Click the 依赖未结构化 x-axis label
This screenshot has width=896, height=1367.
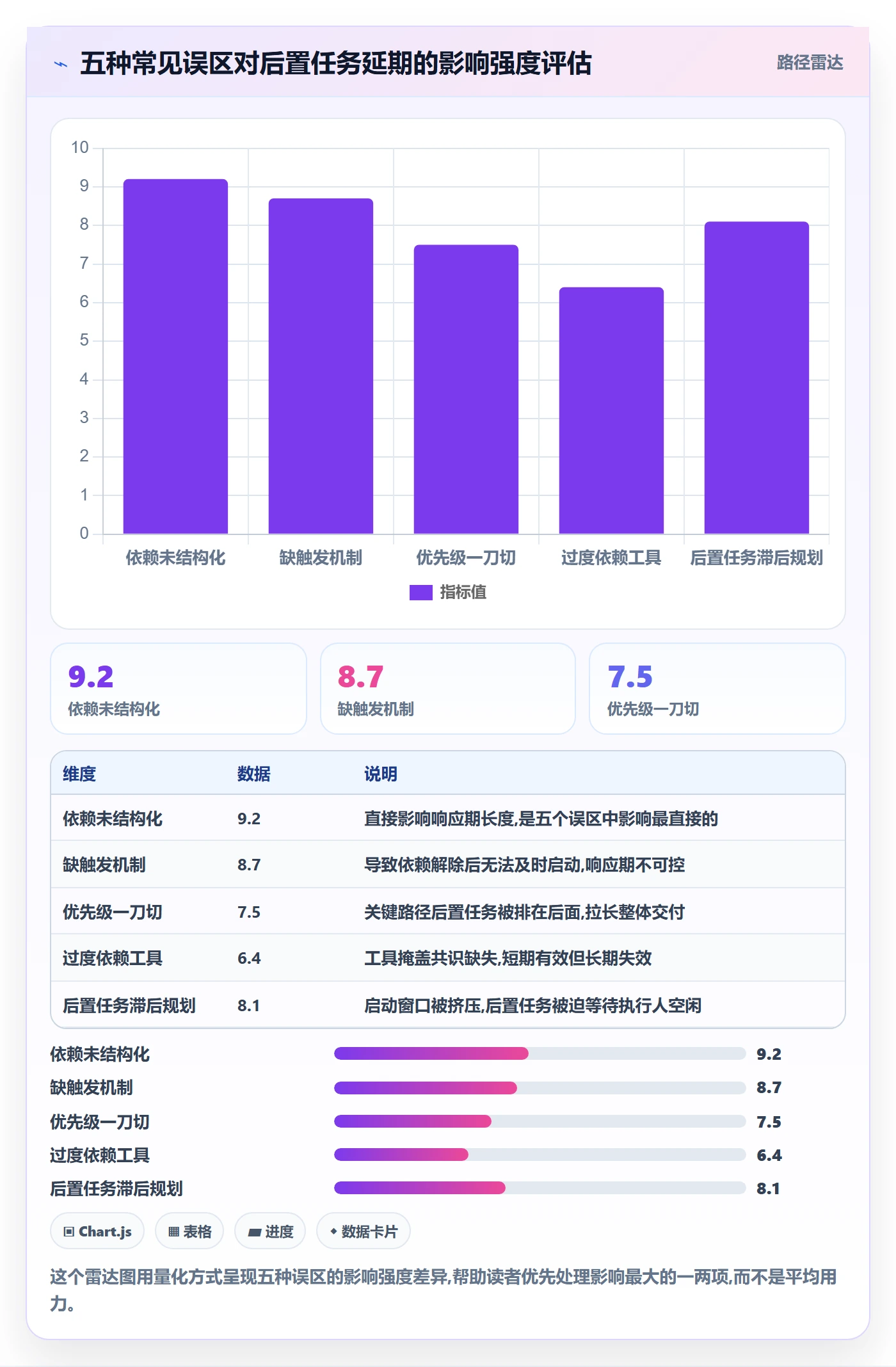point(175,557)
